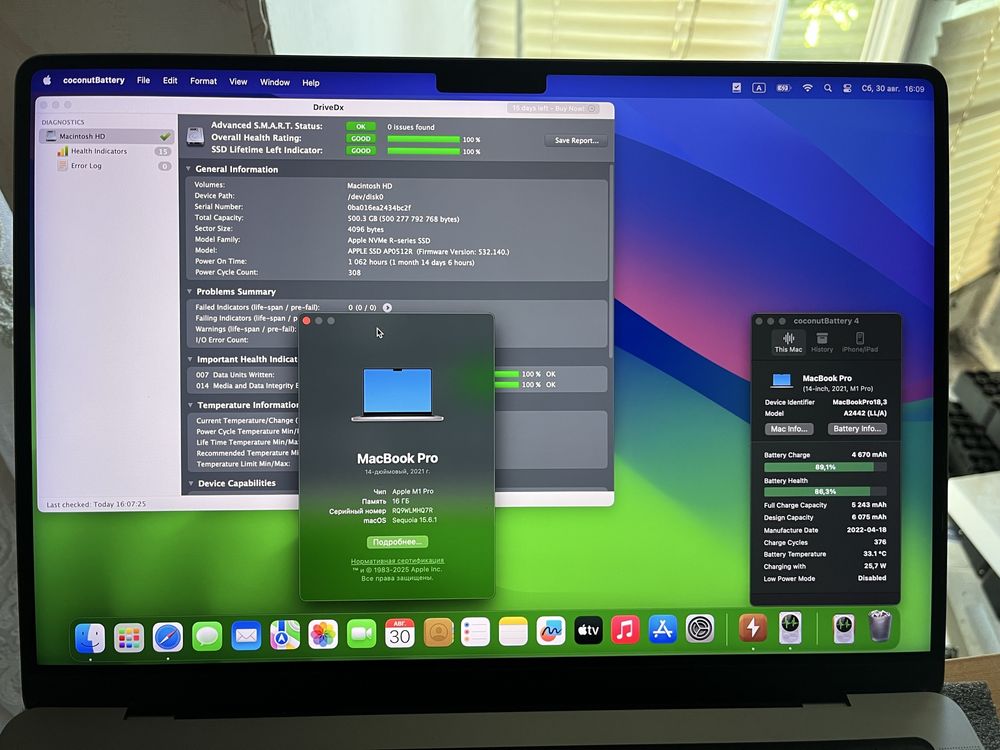1000x750 pixels.
Task: Click the arrow next to Failed Indicators count
Action: pos(387,307)
